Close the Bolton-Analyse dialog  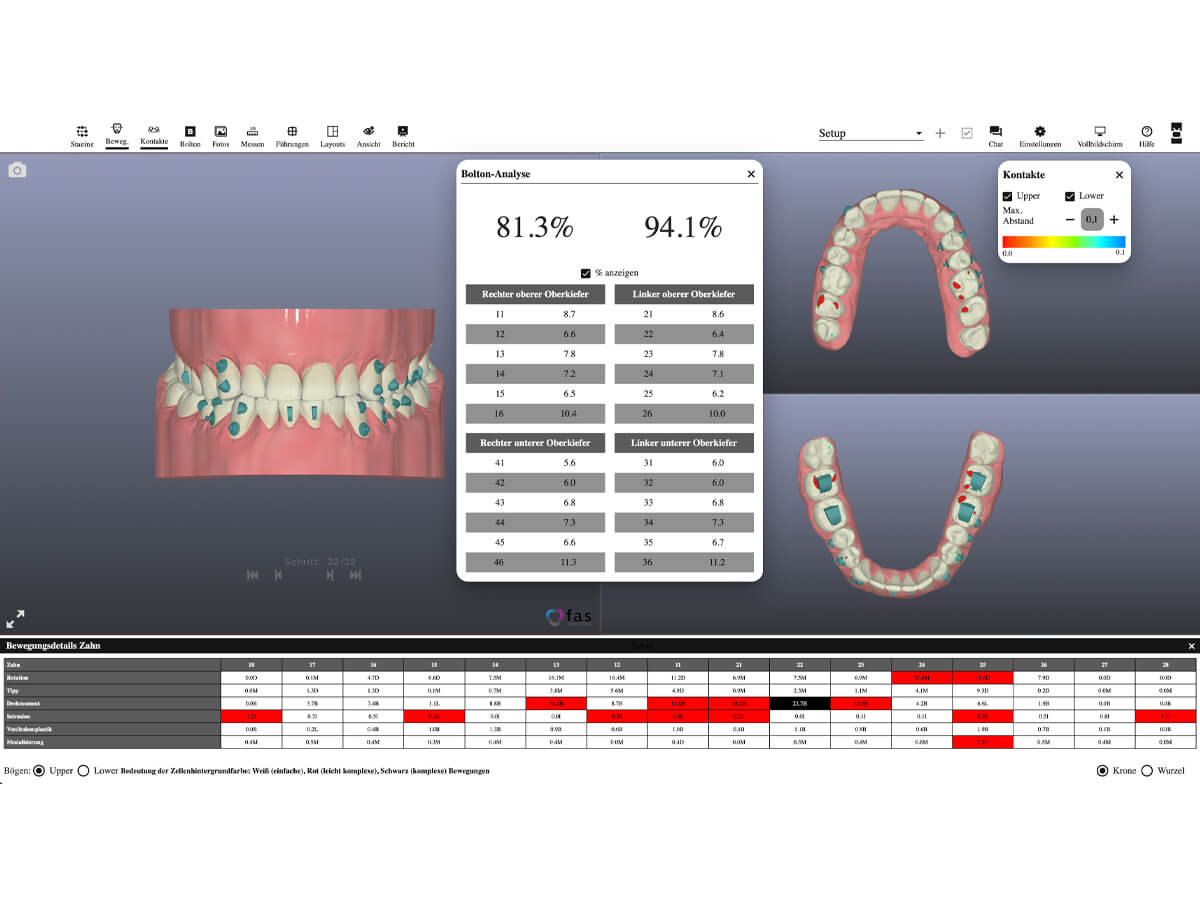751,174
